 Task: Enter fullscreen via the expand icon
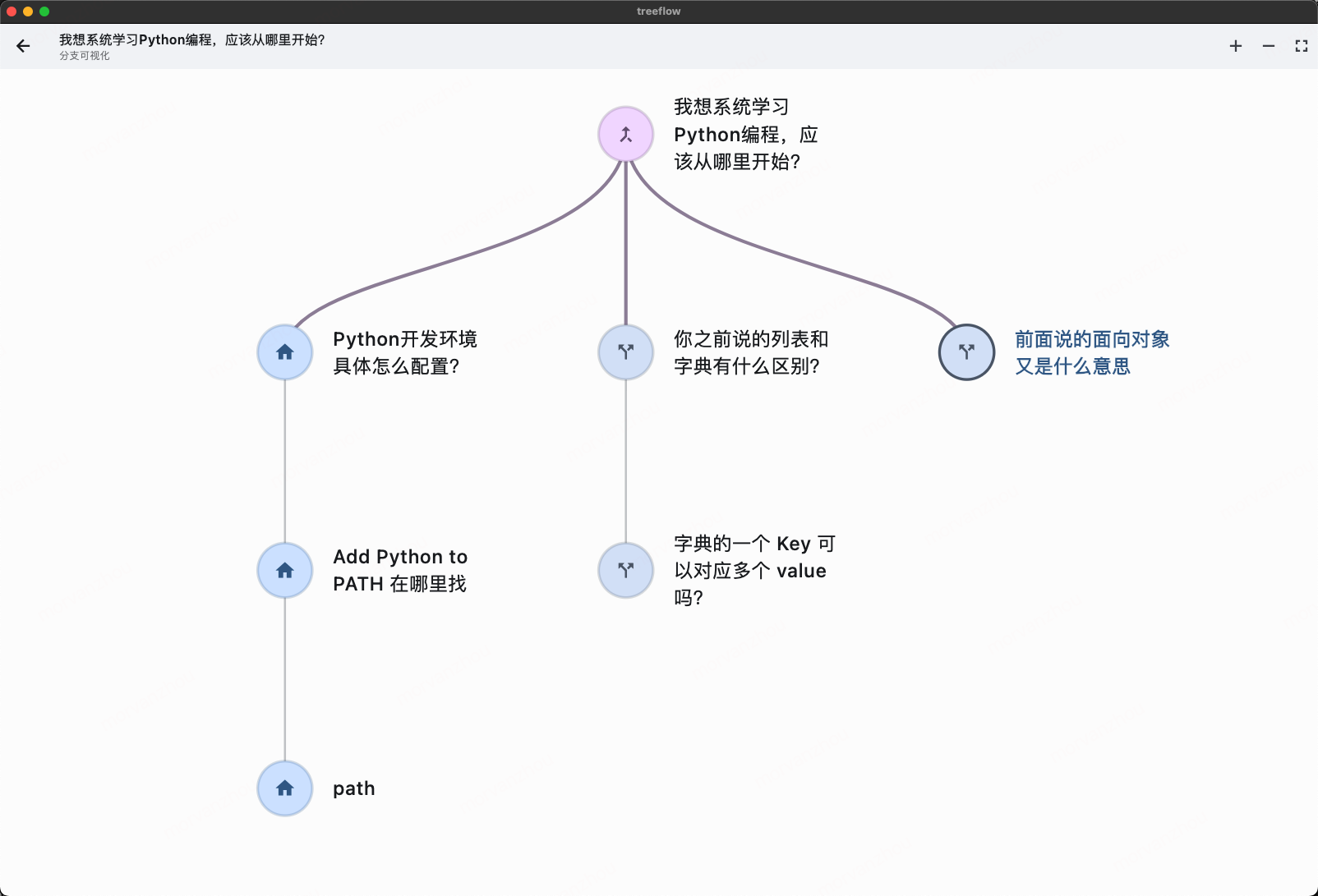click(x=1302, y=46)
